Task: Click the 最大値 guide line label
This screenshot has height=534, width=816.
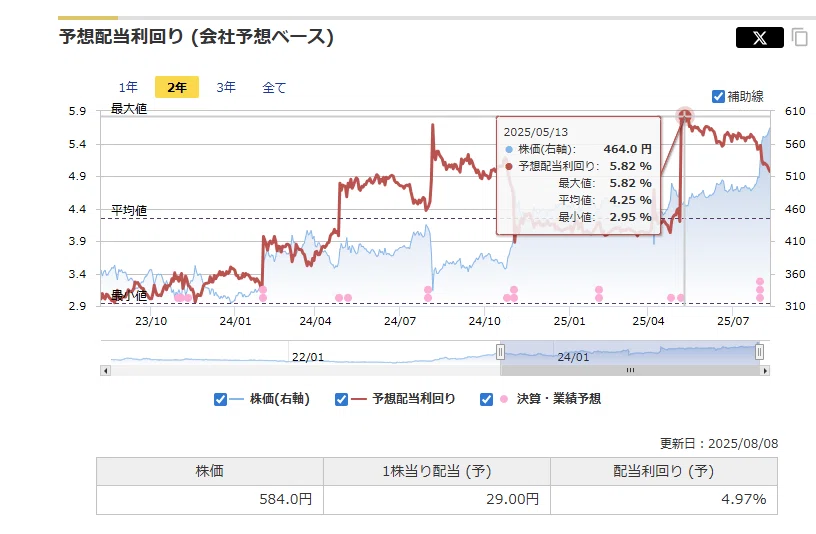Action: (129, 109)
